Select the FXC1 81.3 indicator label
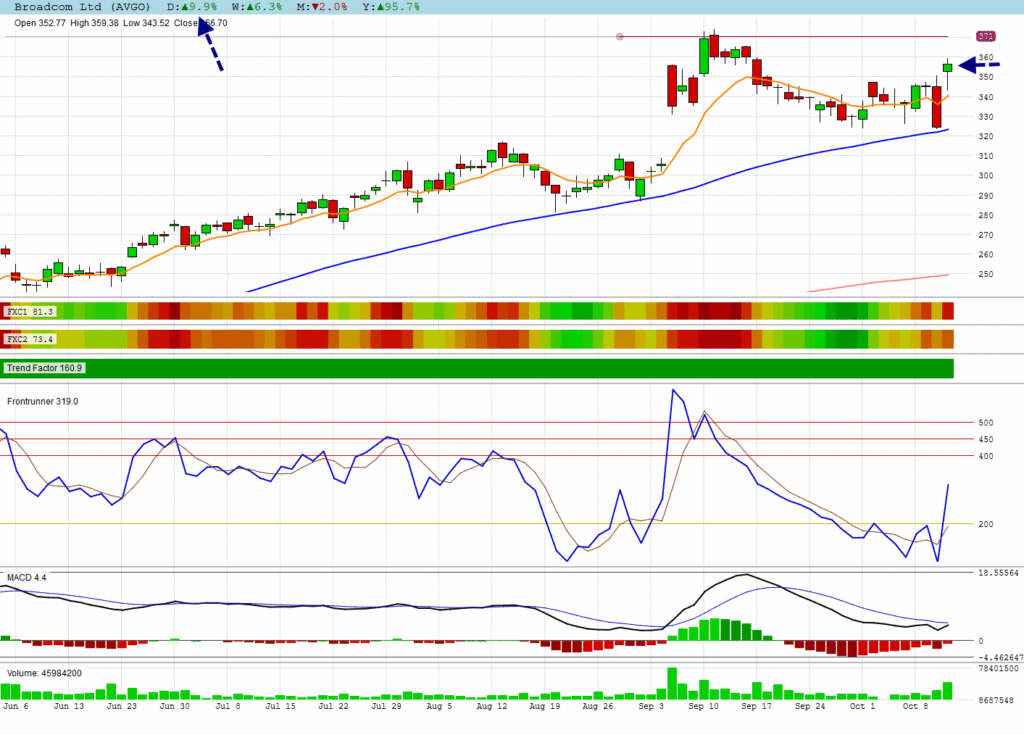Screen dimensions: 1024x735 click(x=31, y=312)
